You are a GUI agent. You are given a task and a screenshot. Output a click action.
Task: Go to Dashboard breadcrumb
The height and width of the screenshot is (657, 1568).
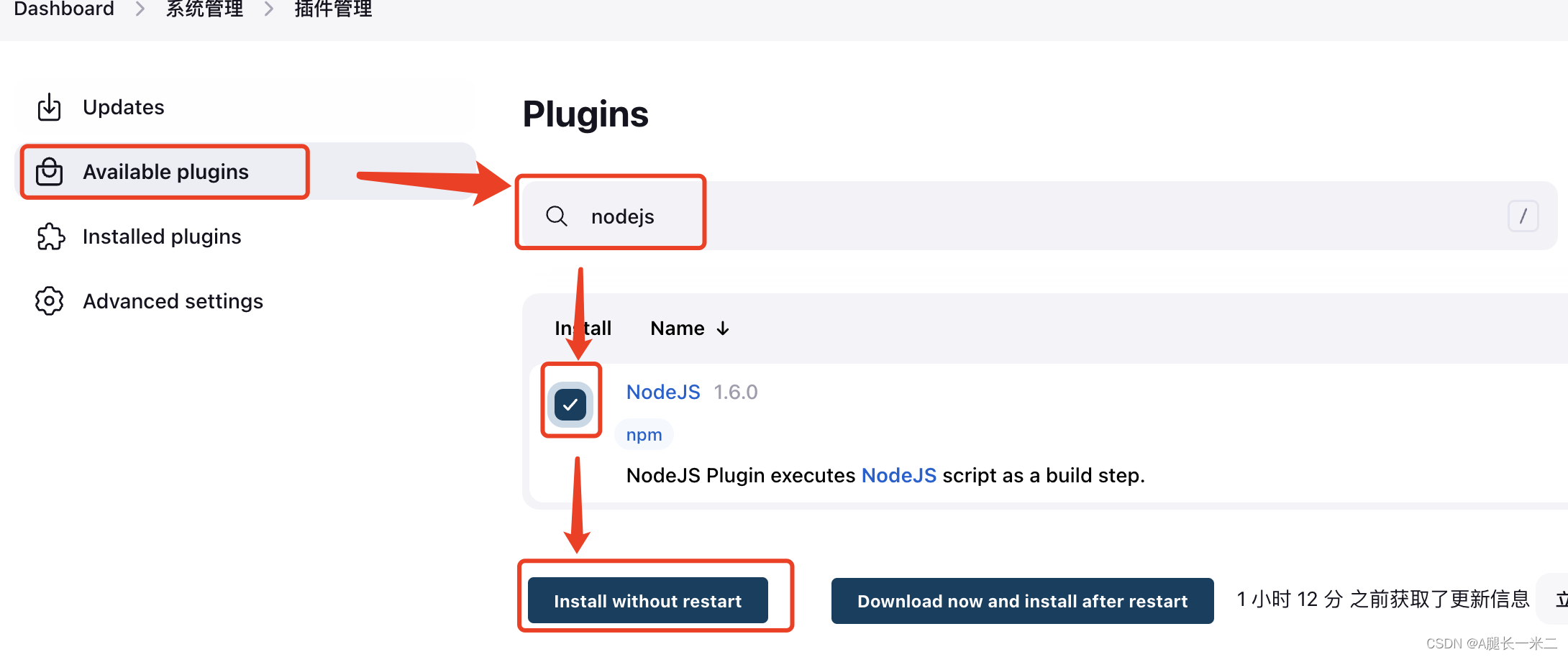[64, 9]
